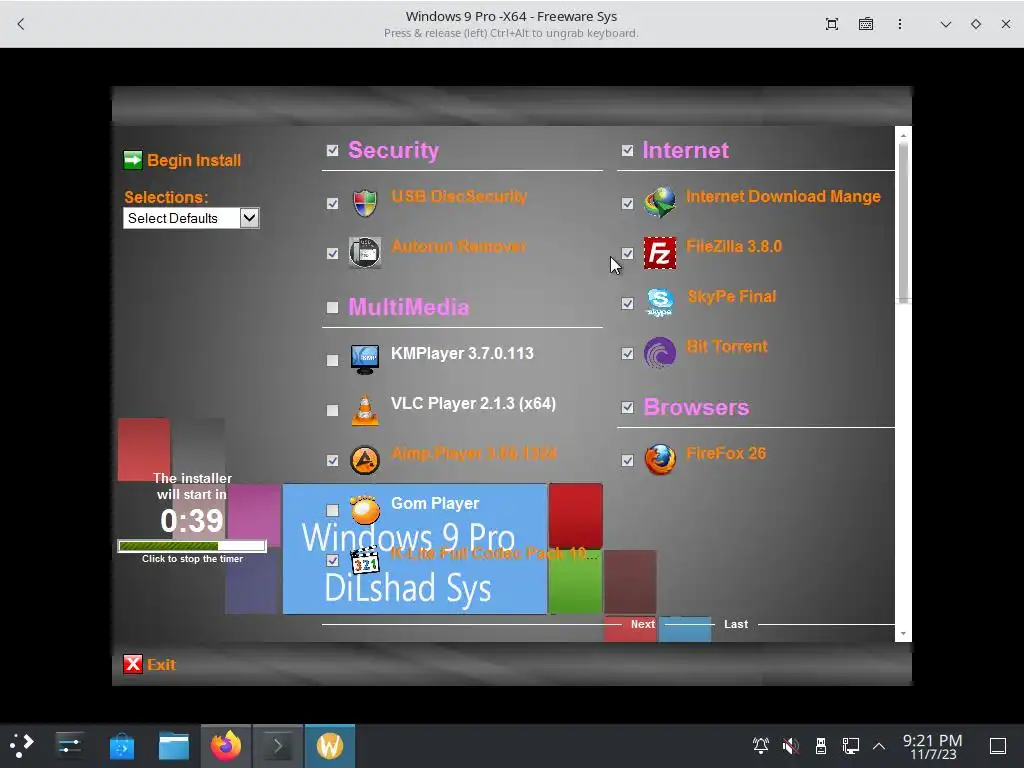This screenshot has width=1024, height=768.
Task: Uncheck the SkyPe Final checkbox
Action: tap(628, 304)
